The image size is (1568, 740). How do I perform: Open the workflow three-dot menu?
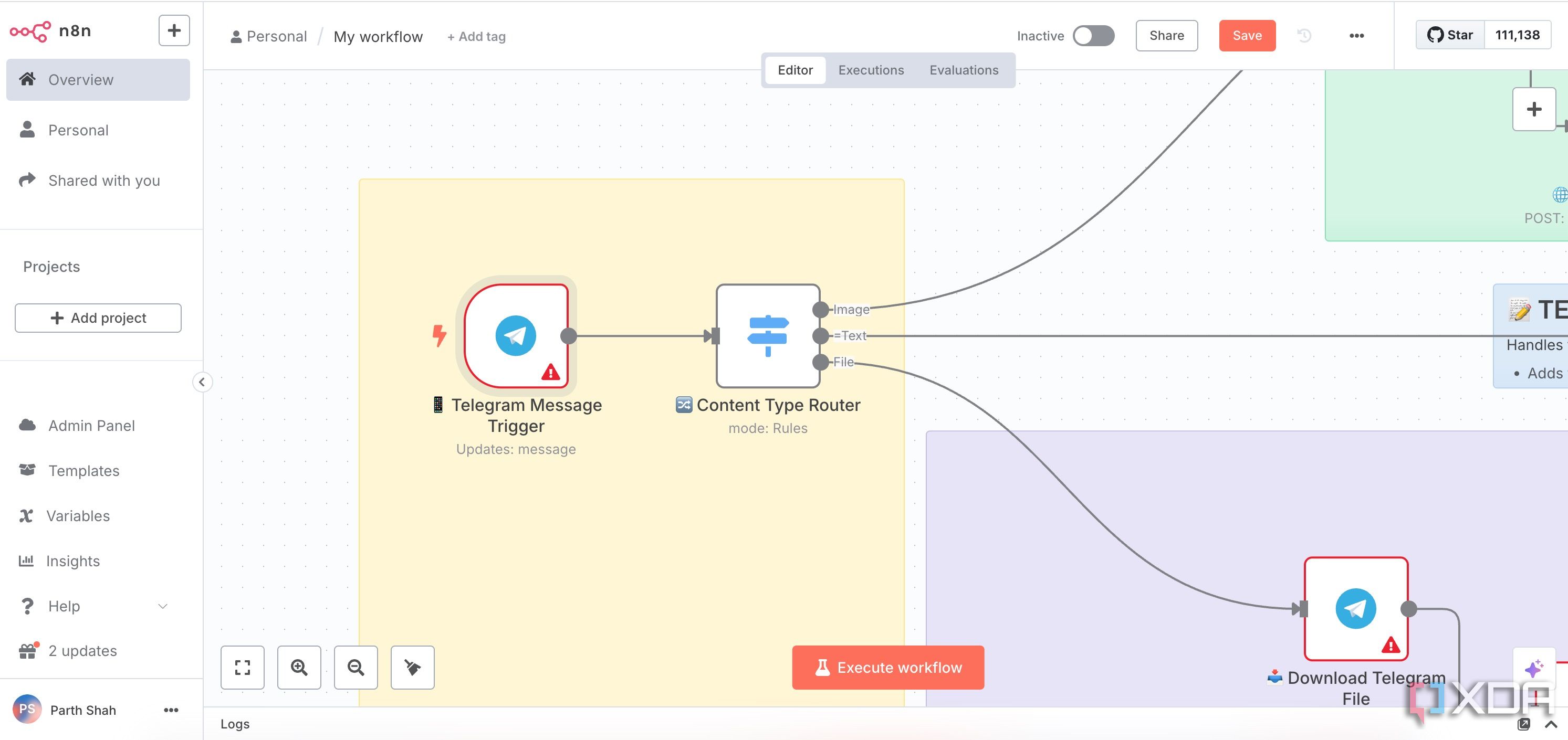[x=1356, y=36]
